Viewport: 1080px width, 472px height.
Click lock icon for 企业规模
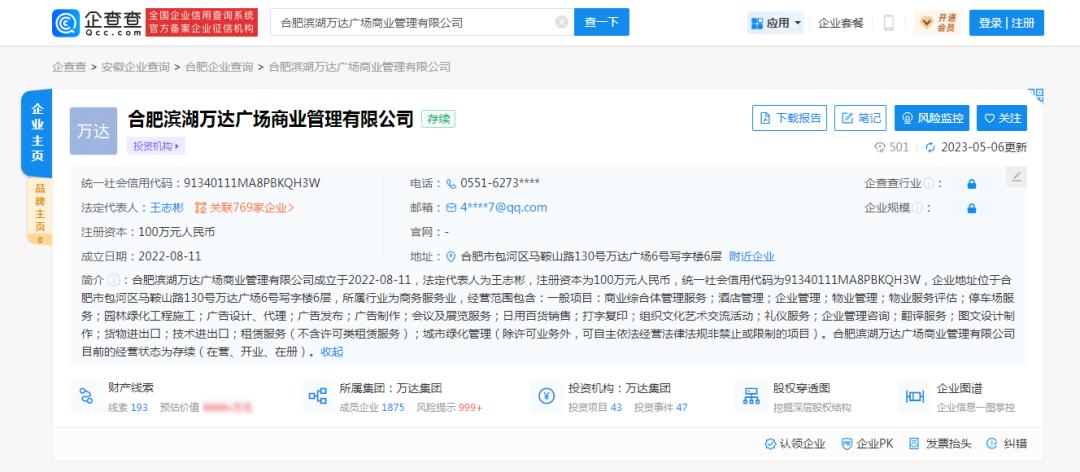click(x=971, y=208)
